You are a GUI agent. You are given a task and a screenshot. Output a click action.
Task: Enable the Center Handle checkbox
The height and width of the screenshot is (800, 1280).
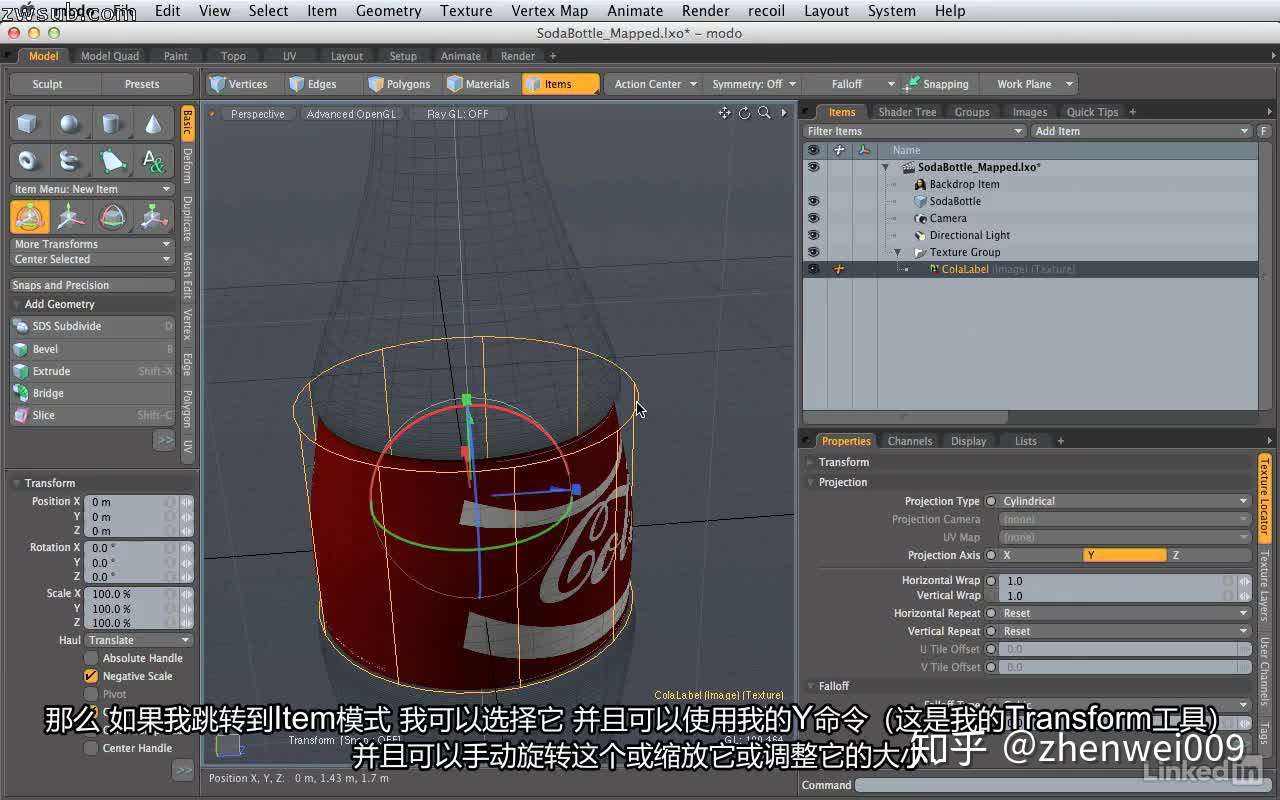[91, 748]
